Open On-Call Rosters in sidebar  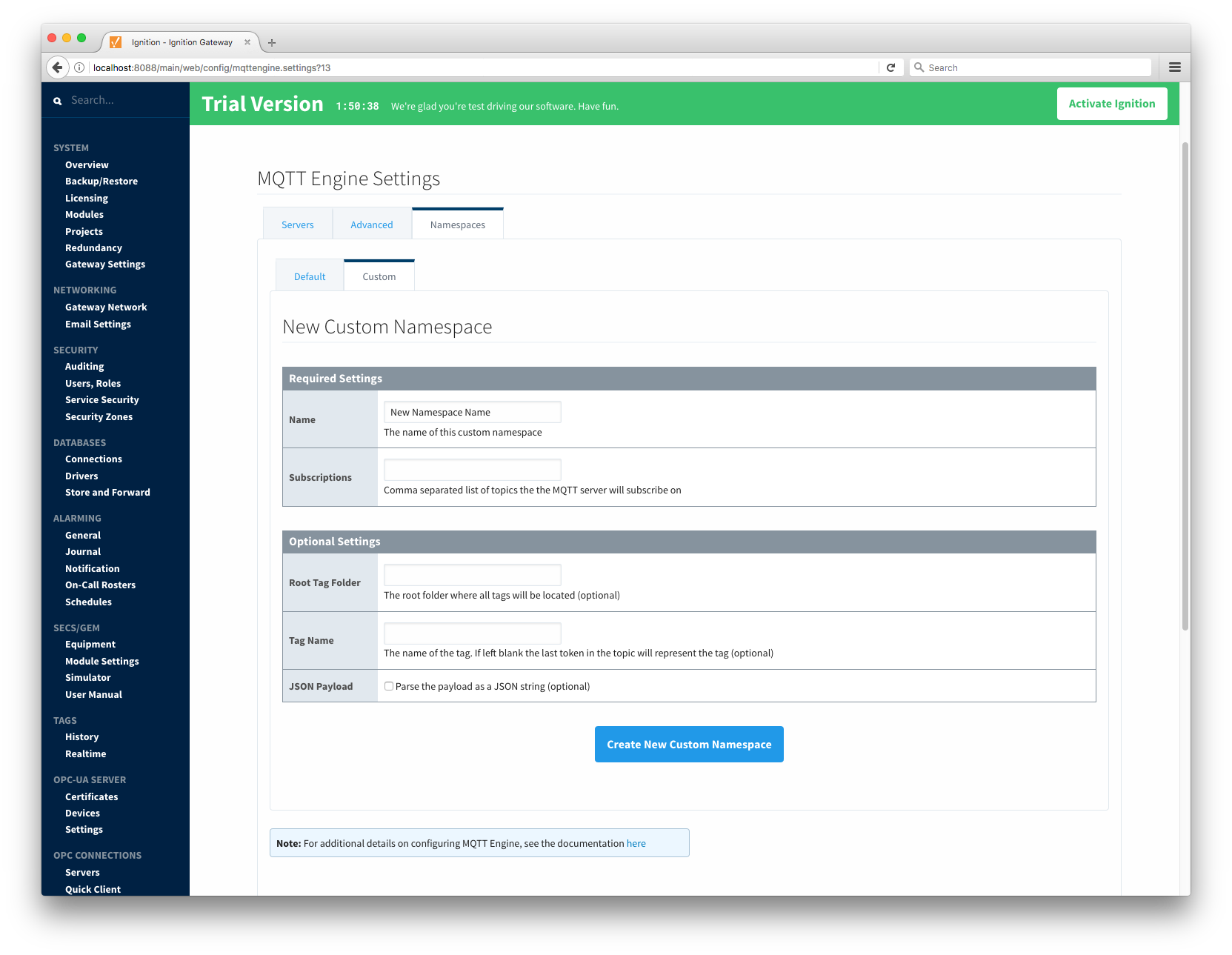pyautogui.click(x=100, y=585)
